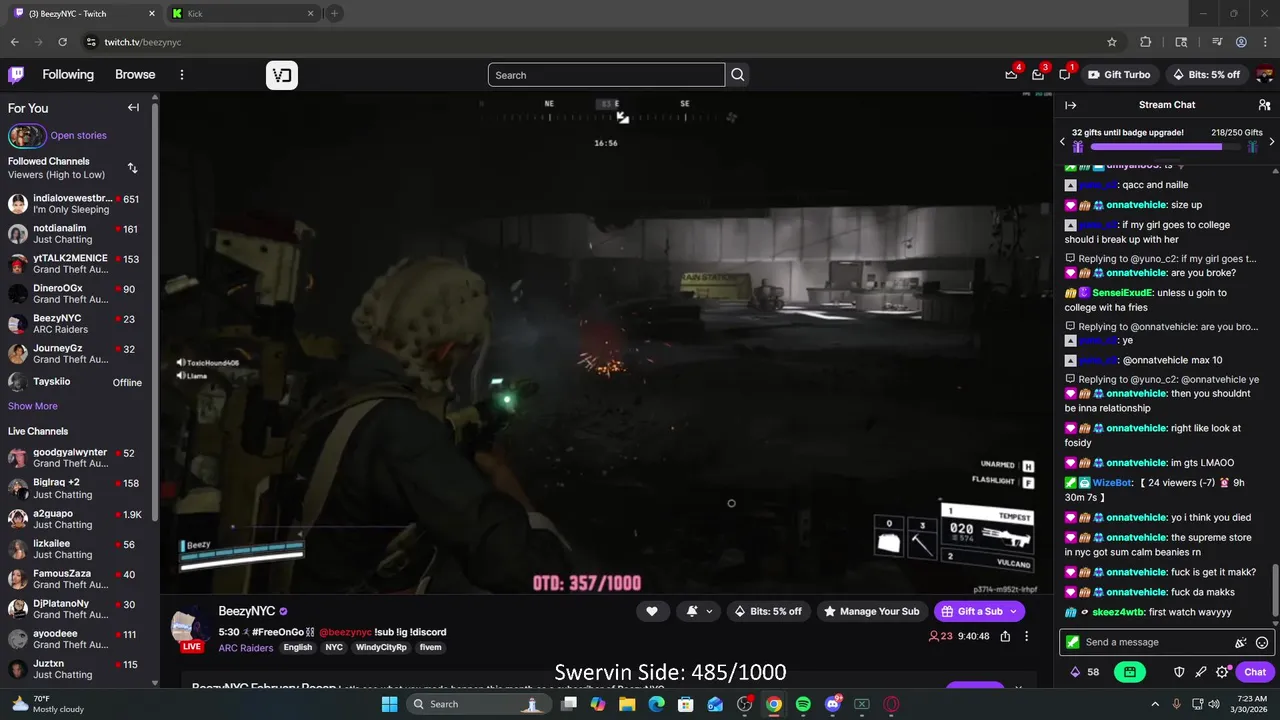Bookmark this page with star icon
The height and width of the screenshot is (720, 1280).
(1112, 42)
